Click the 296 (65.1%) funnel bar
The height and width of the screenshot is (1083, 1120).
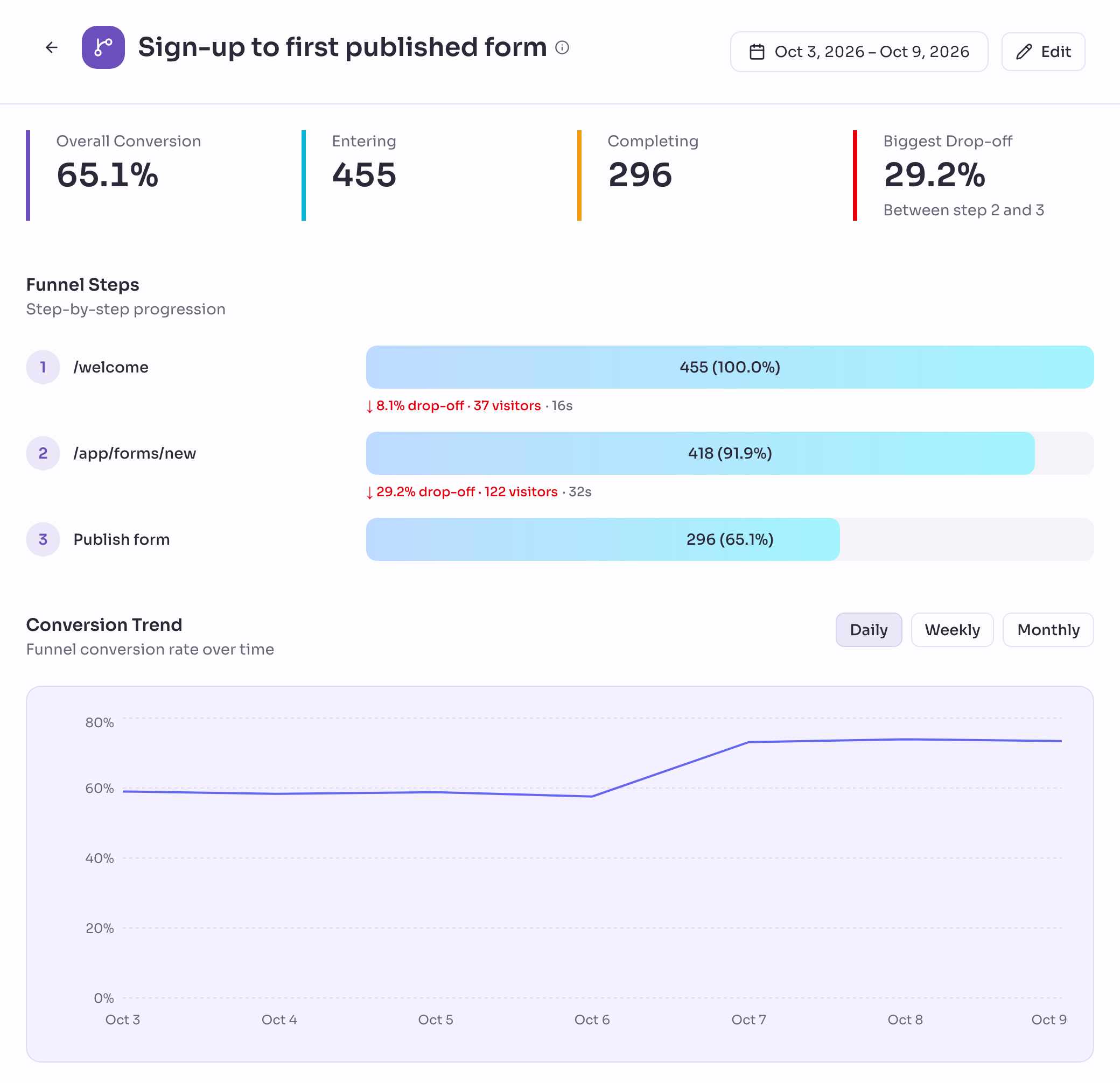pos(603,539)
